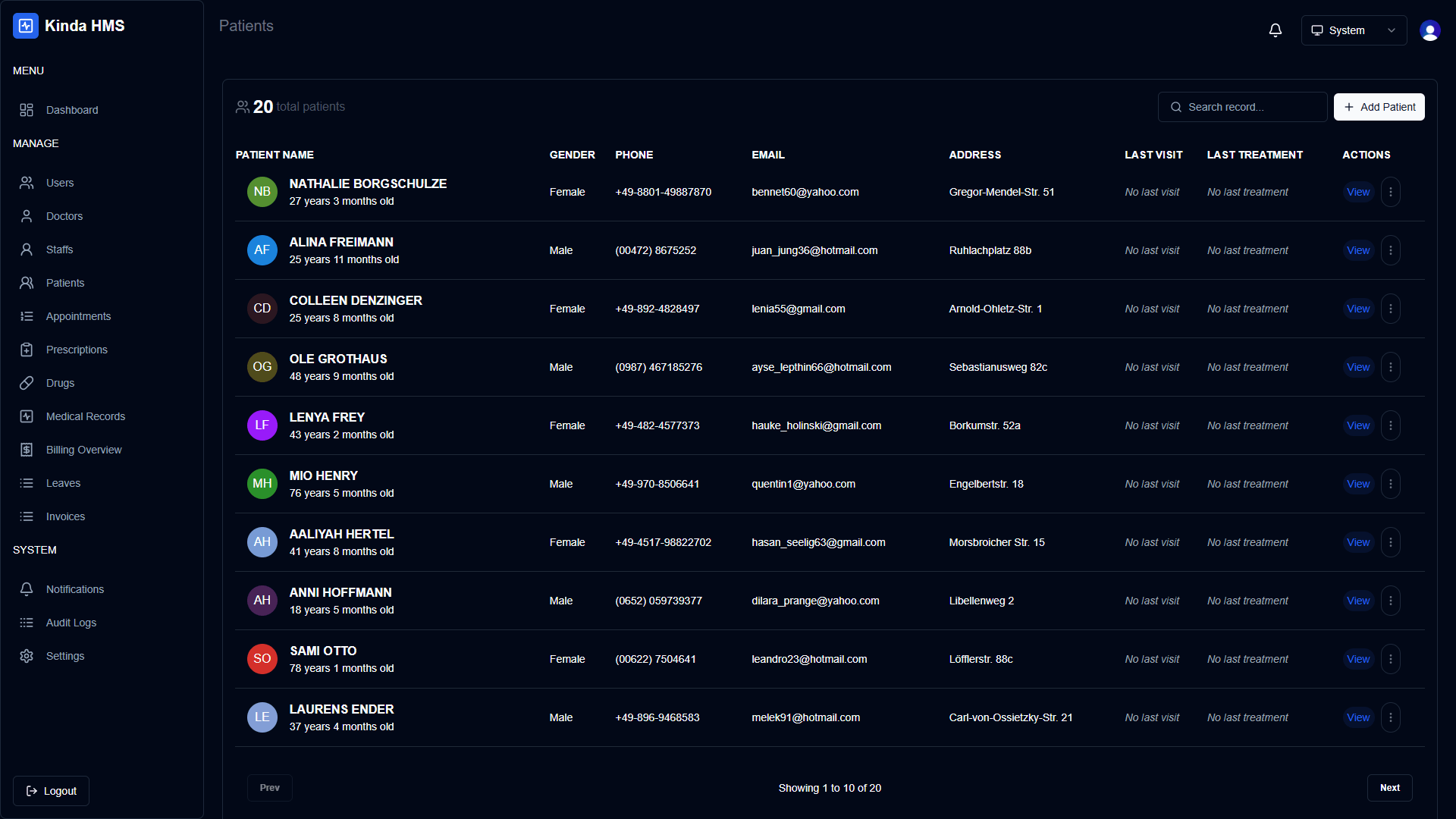Screen dimensions: 1456x819
Task: Click the Kinda HMS logo icon
Action: tap(26, 26)
